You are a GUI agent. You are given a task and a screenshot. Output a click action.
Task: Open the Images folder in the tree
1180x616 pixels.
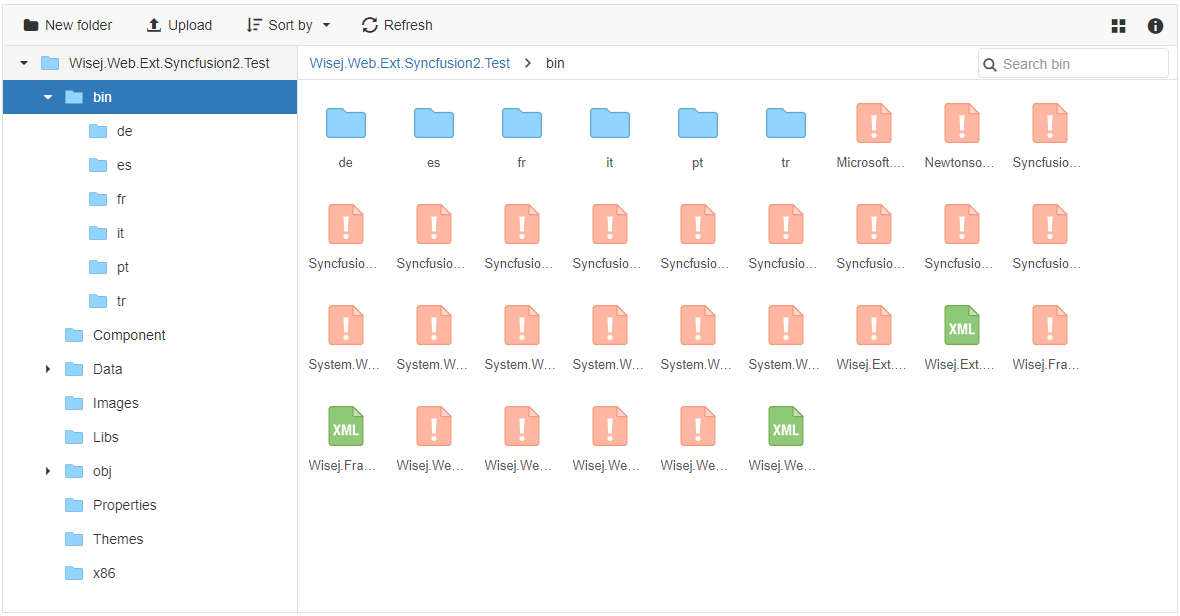click(x=150, y=403)
